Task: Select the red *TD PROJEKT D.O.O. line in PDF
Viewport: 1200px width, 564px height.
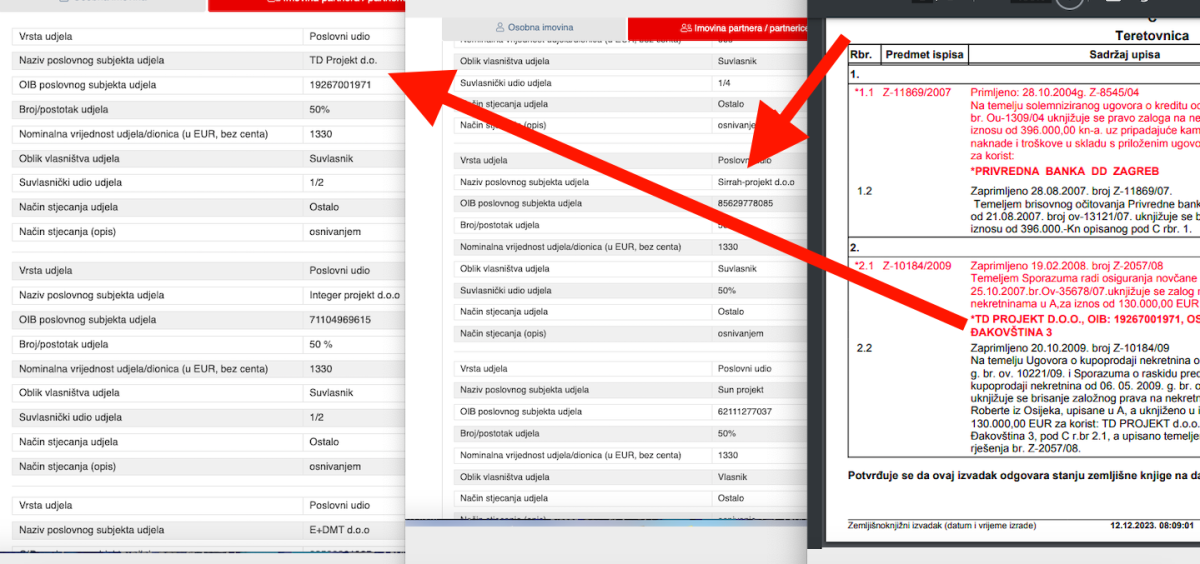Action: pyautogui.click(x=1085, y=319)
